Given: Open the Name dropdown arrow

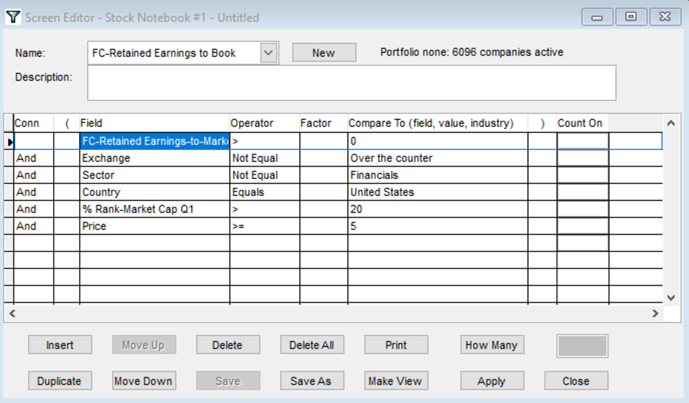Looking at the screenshot, I should (268, 53).
